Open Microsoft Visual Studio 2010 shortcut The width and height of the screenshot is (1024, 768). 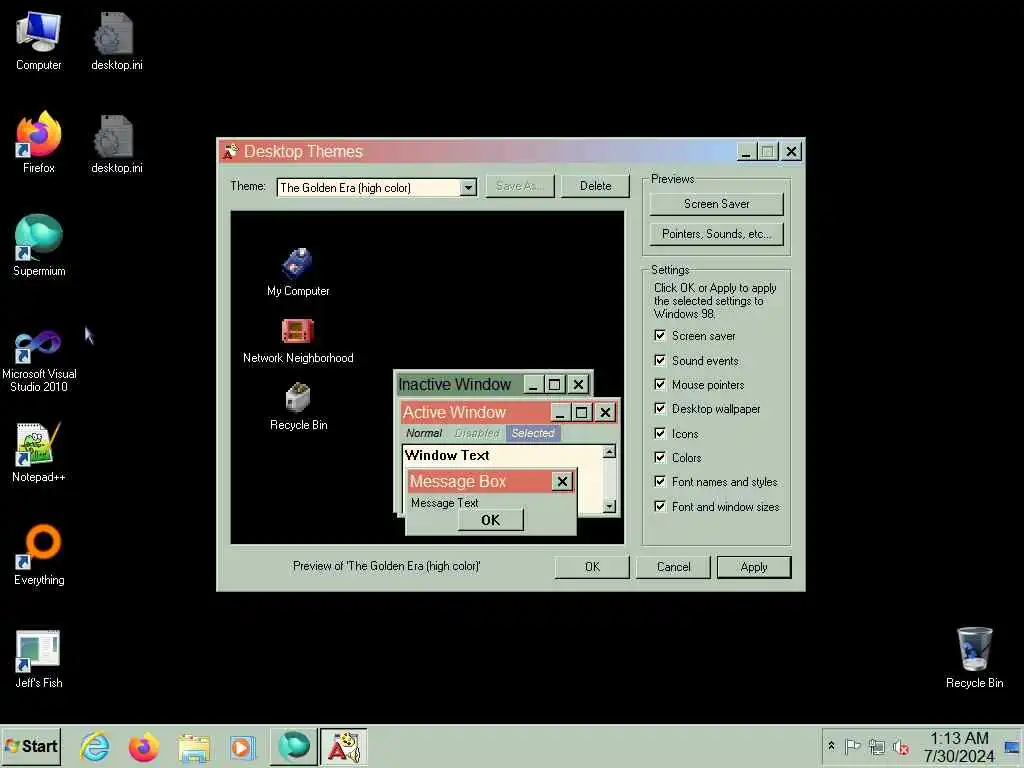[39, 359]
